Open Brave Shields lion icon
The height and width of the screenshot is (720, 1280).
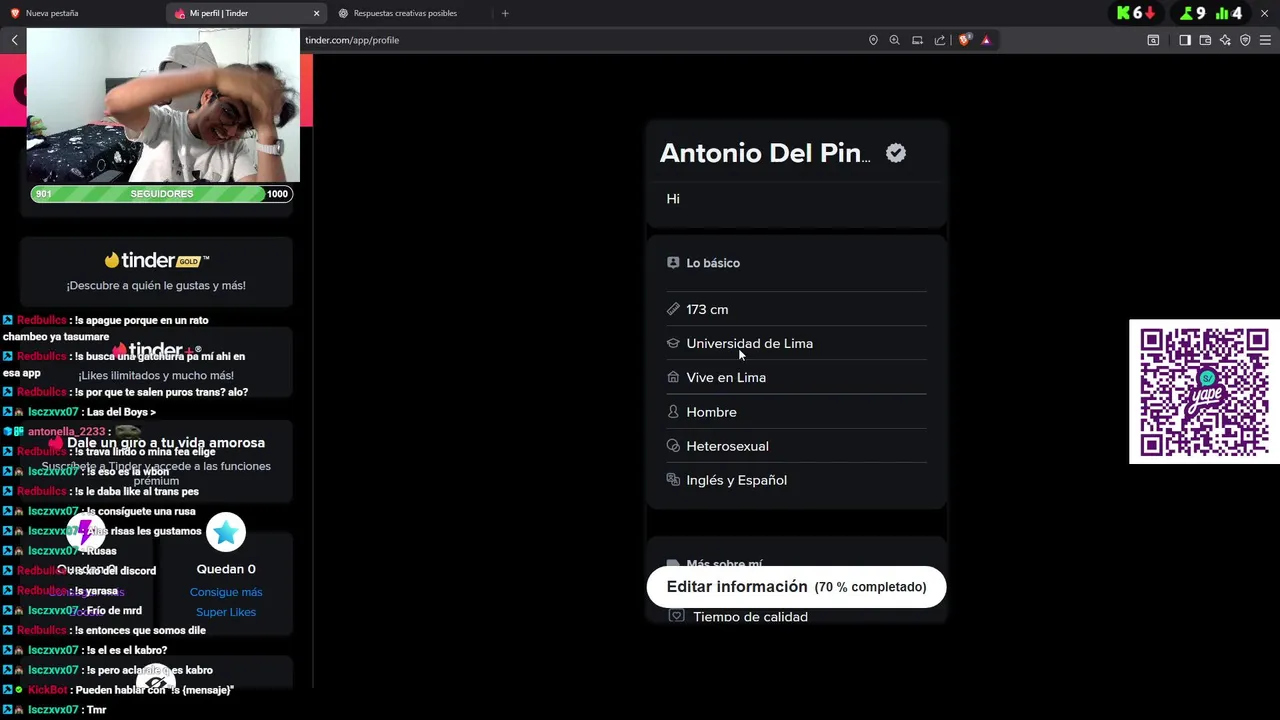[964, 40]
